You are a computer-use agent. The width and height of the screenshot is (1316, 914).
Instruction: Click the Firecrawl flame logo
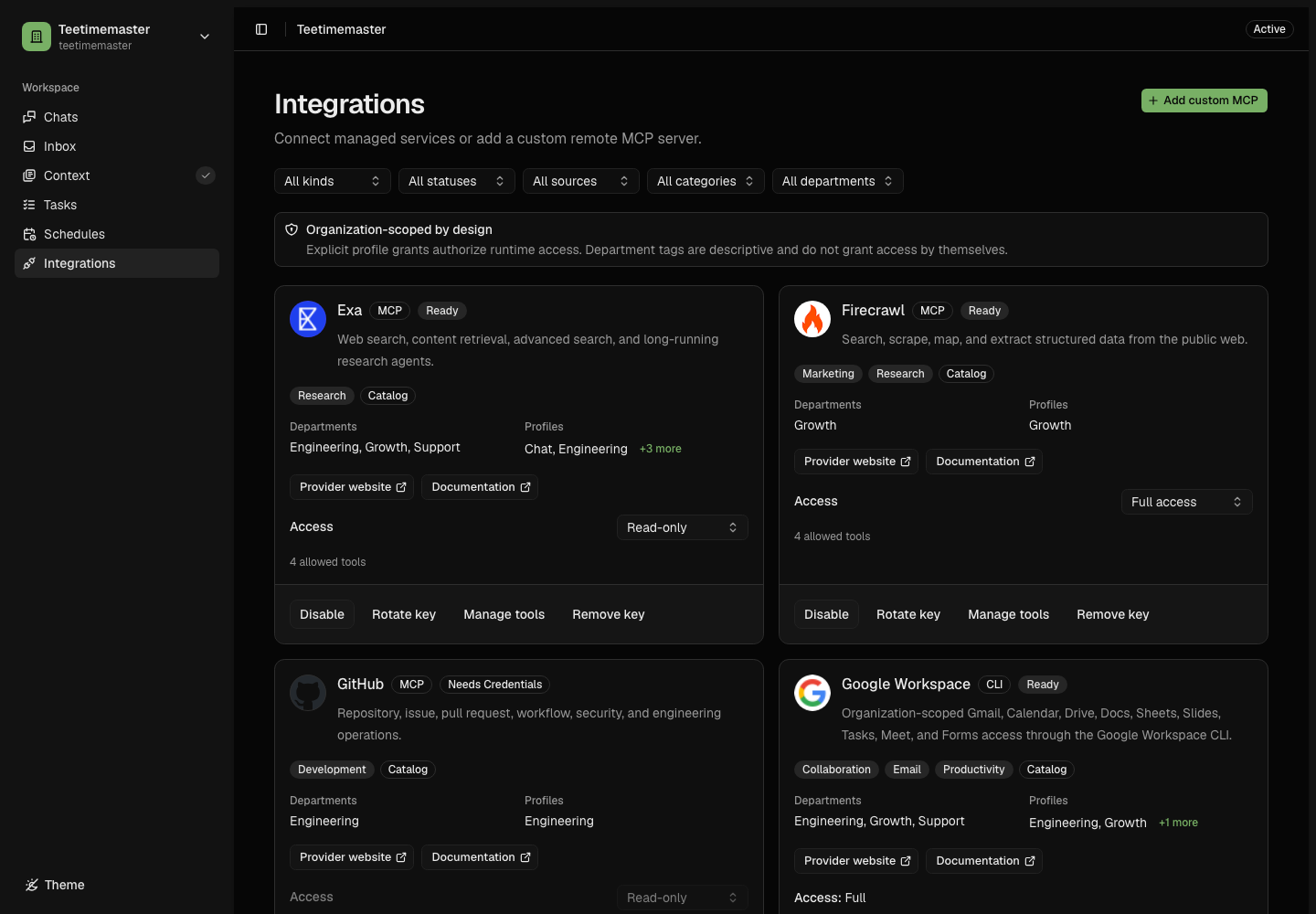[812, 319]
